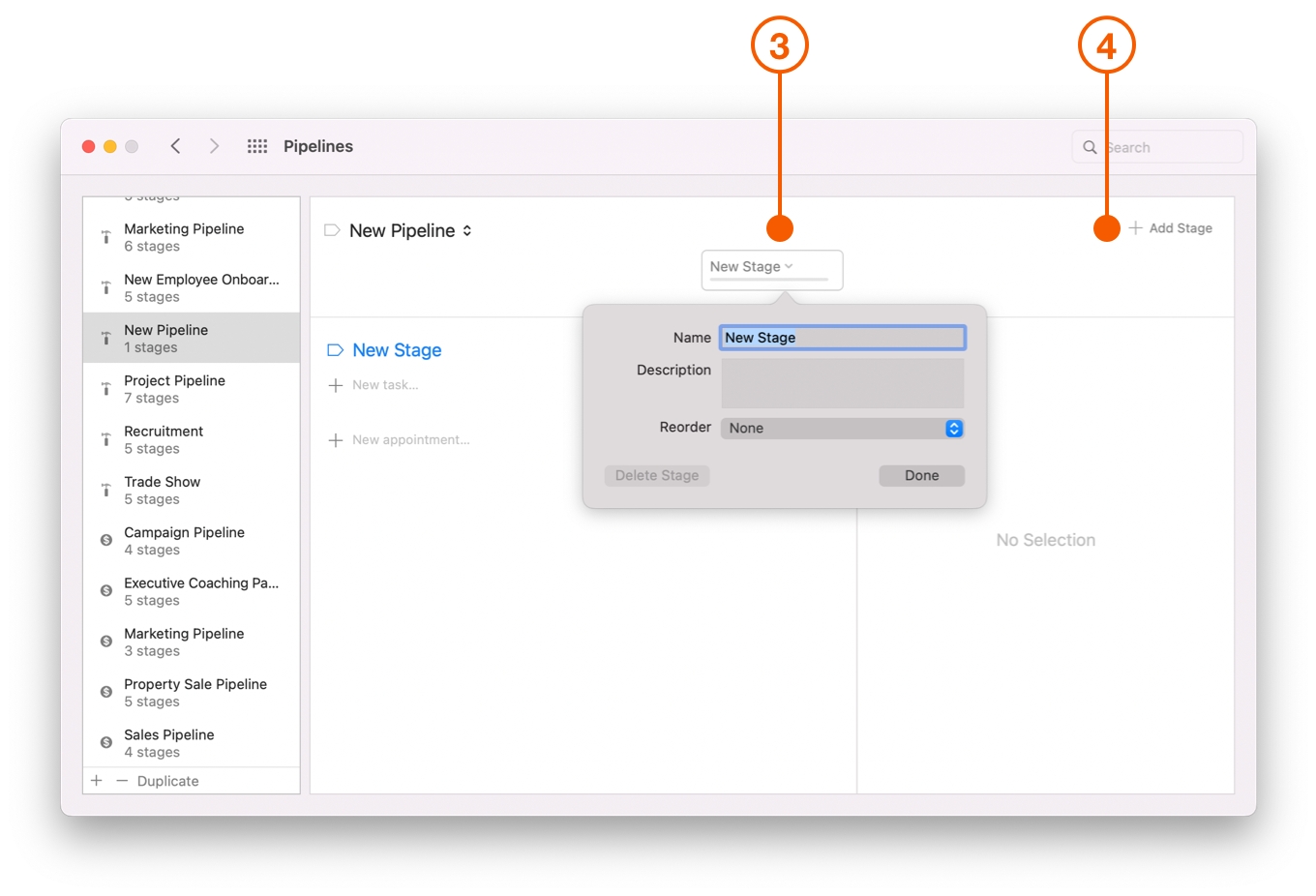Remove pipeline with the sidebar minus icon
Image resolution: width=1316 pixels, height=896 pixels.
click(122, 781)
